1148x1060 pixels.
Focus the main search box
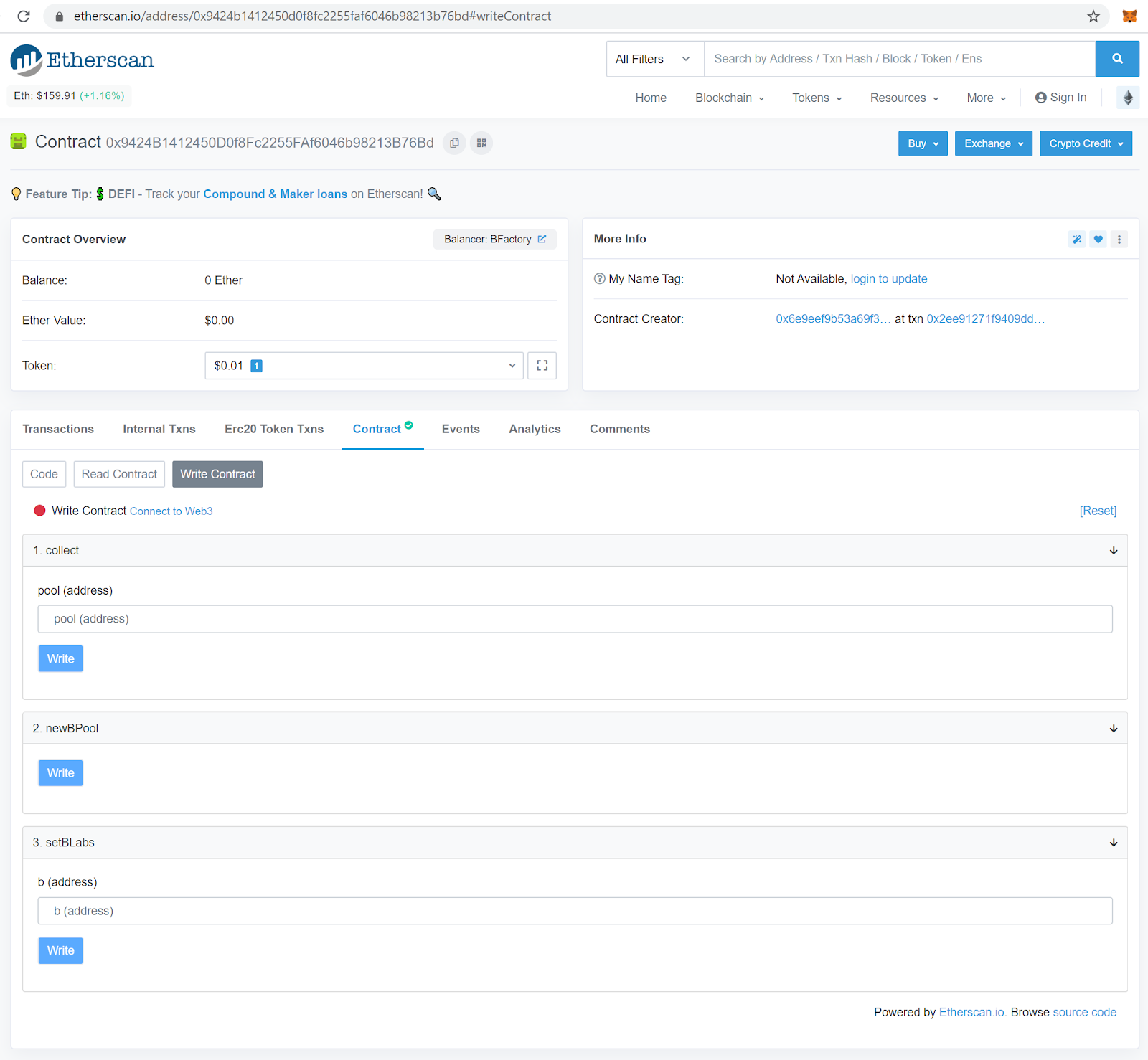(900, 59)
